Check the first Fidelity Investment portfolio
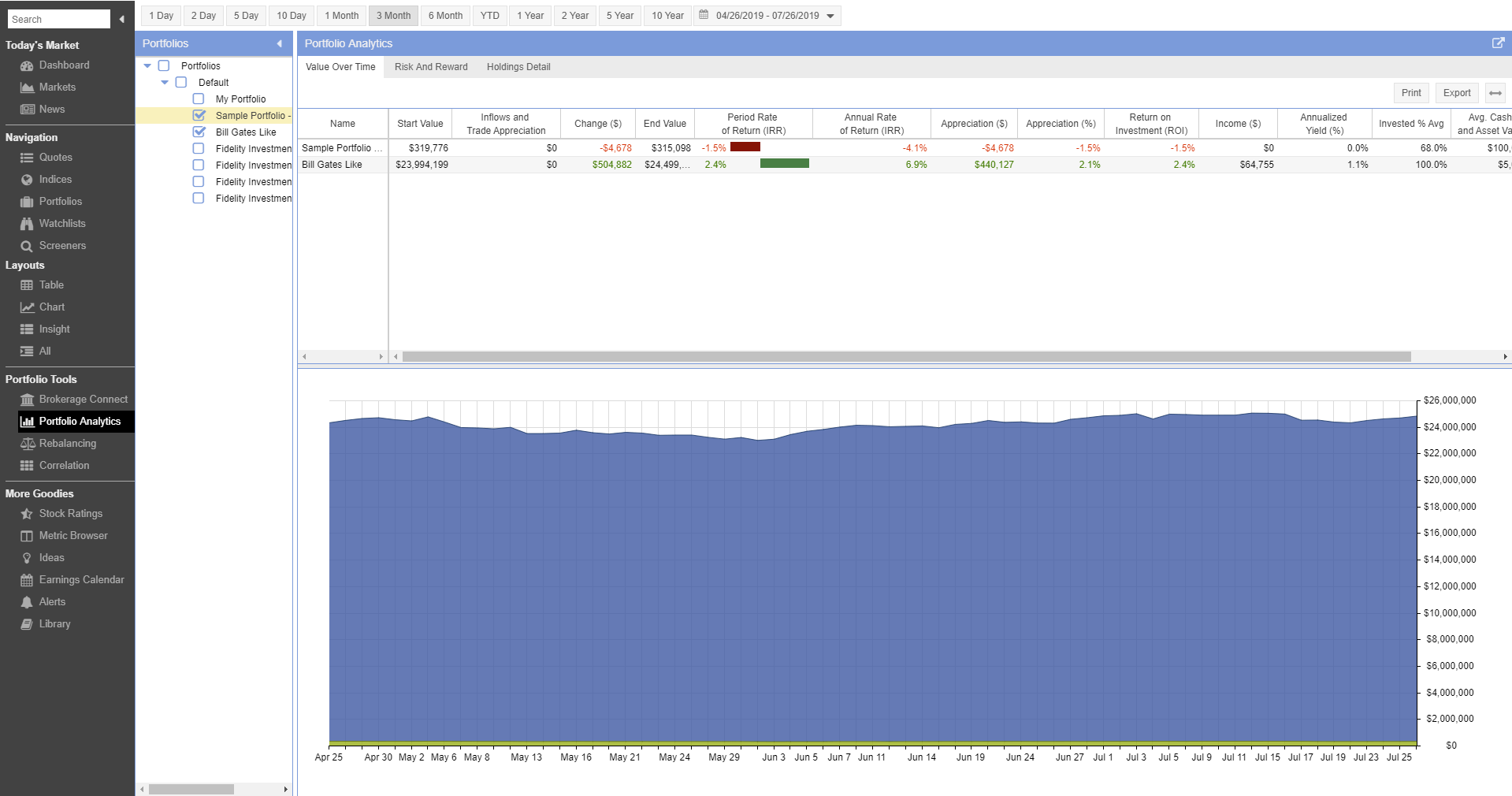The image size is (1512, 796). [x=198, y=148]
